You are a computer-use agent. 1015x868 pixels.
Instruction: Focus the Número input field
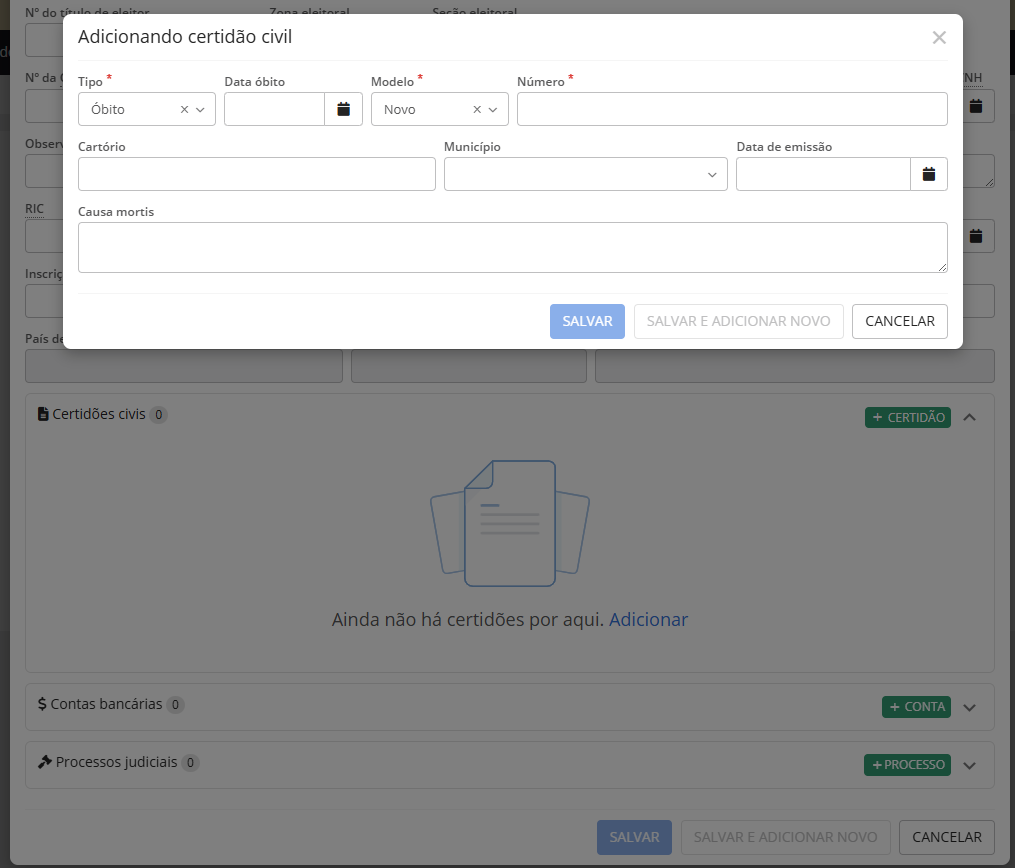click(x=731, y=109)
